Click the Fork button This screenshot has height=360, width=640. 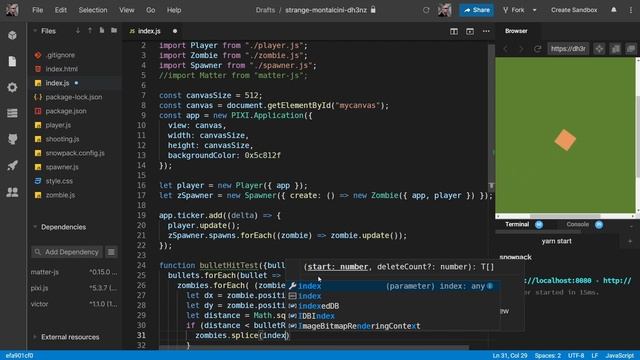click(x=514, y=10)
